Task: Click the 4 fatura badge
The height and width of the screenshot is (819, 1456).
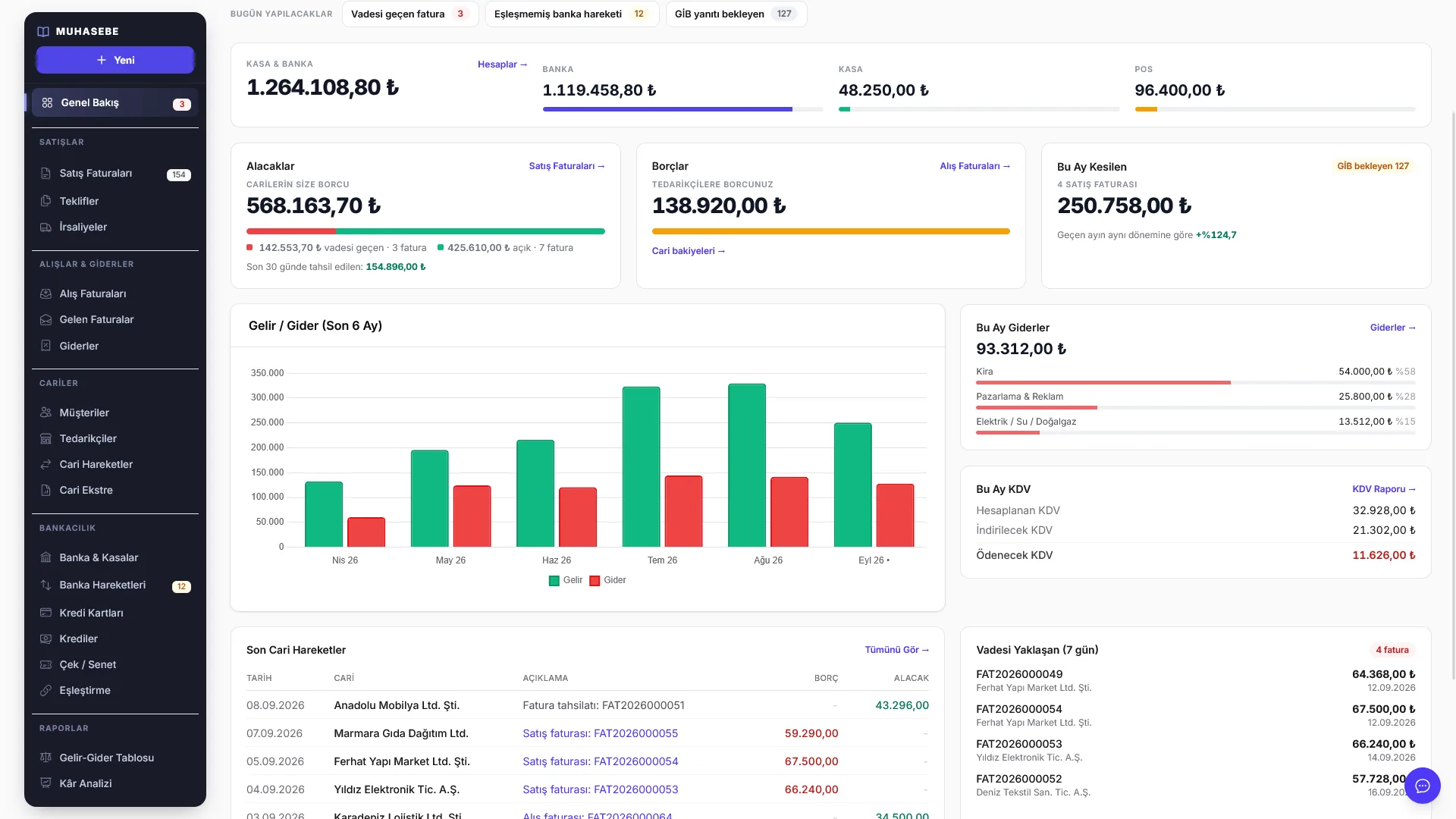Action: [x=1392, y=650]
